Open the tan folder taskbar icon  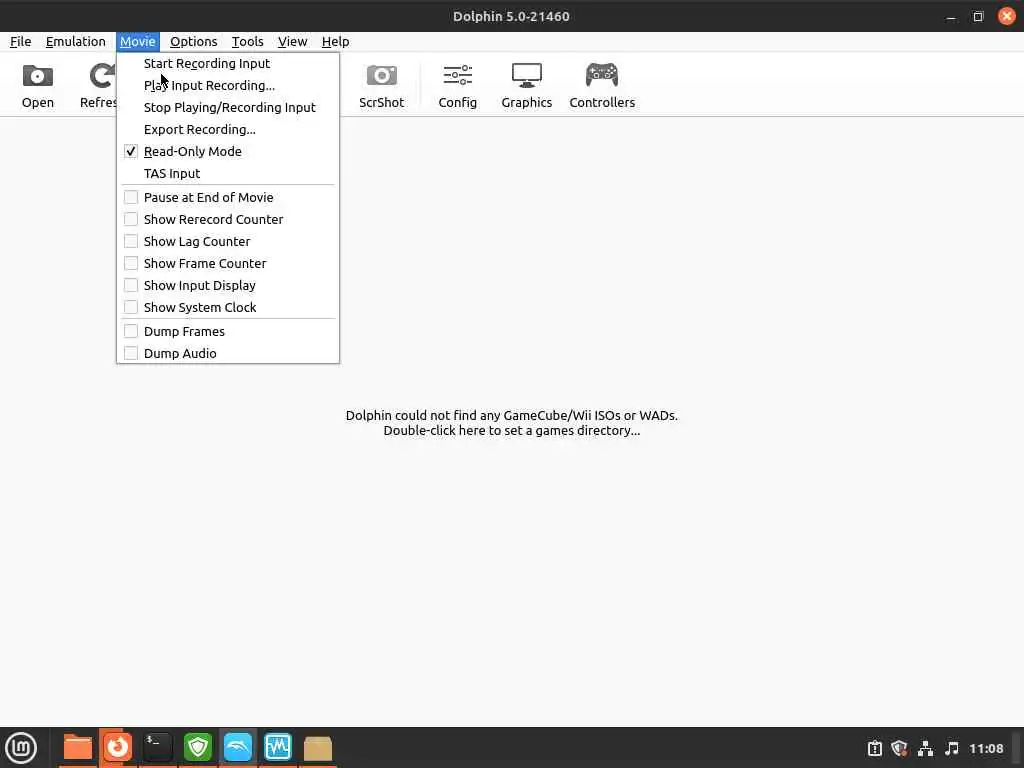318,748
